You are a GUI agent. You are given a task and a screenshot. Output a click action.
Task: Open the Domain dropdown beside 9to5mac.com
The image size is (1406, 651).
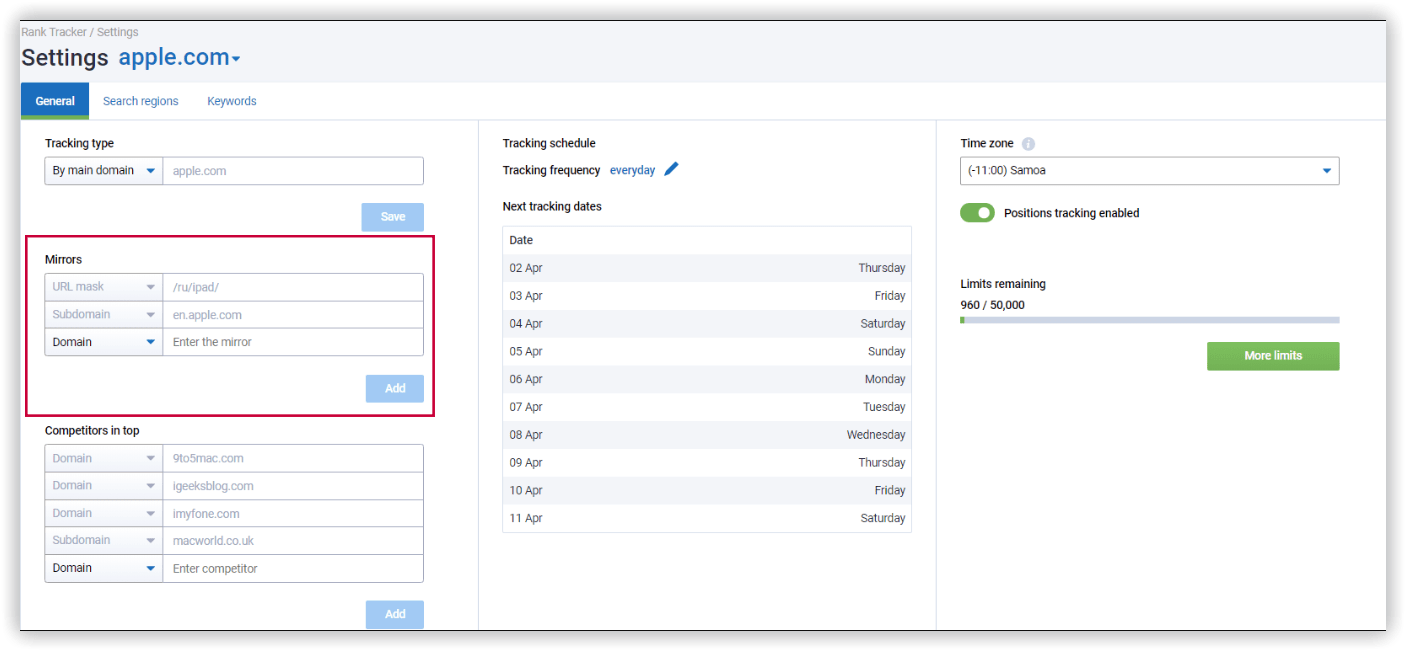104,458
